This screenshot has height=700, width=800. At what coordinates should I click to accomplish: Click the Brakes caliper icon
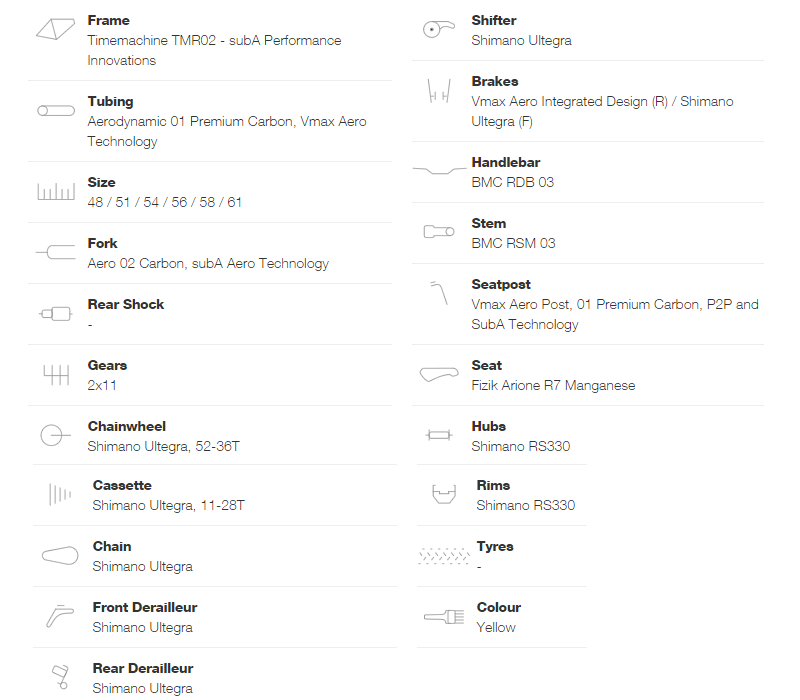coord(439,91)
